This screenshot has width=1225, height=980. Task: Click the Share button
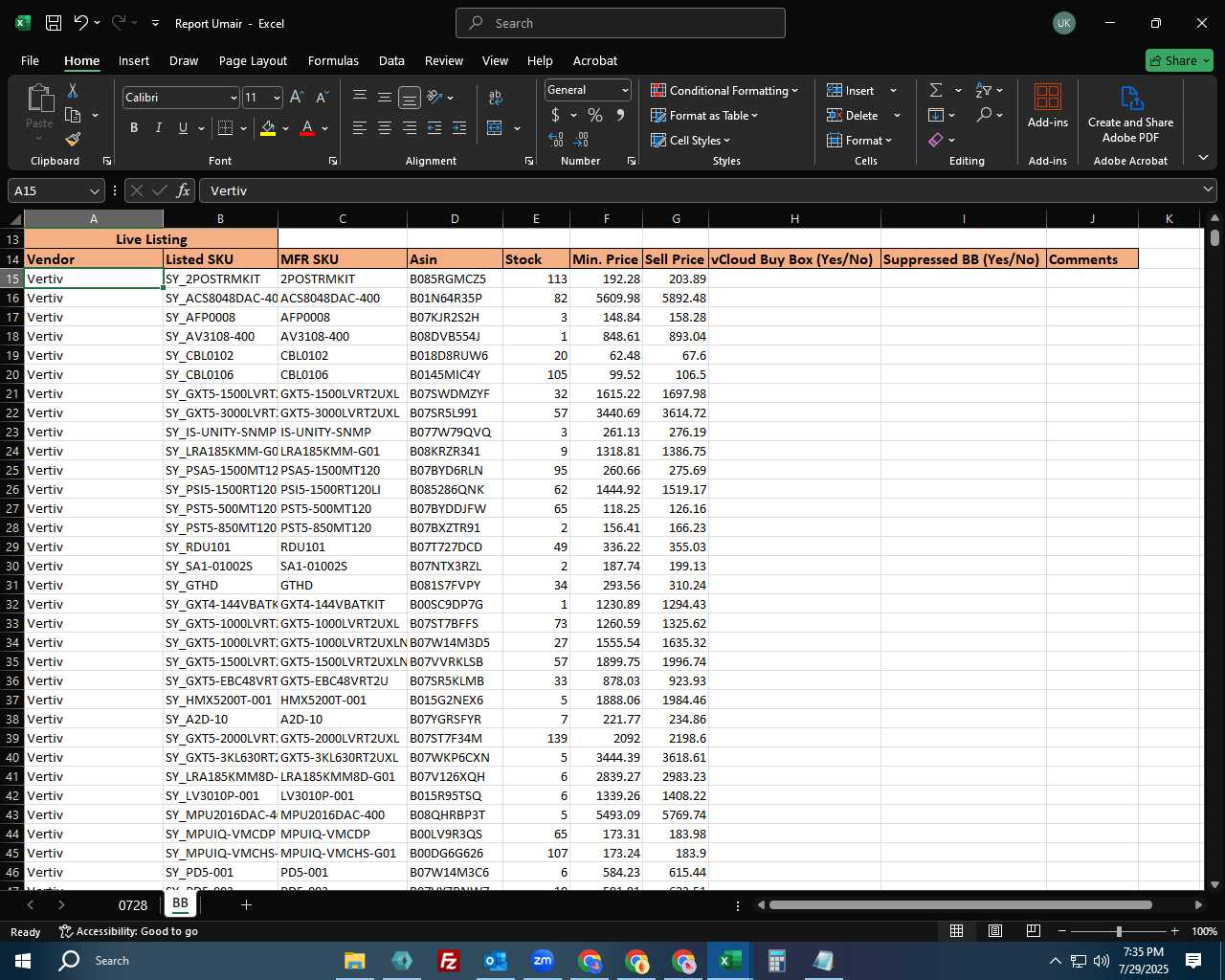1179,60
